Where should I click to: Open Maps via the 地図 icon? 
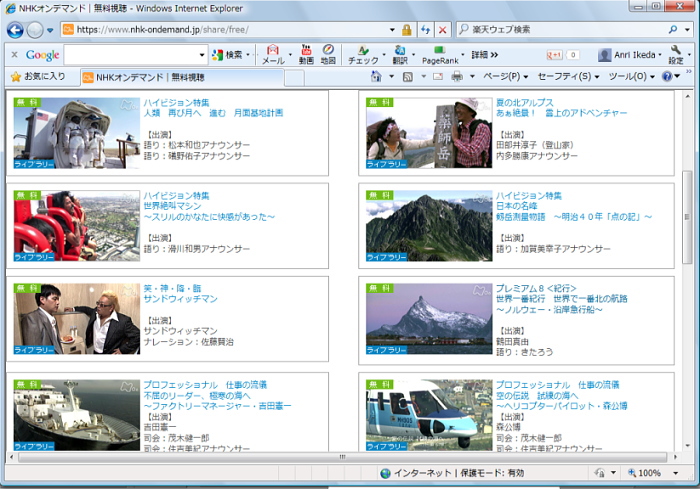[328, 54]
